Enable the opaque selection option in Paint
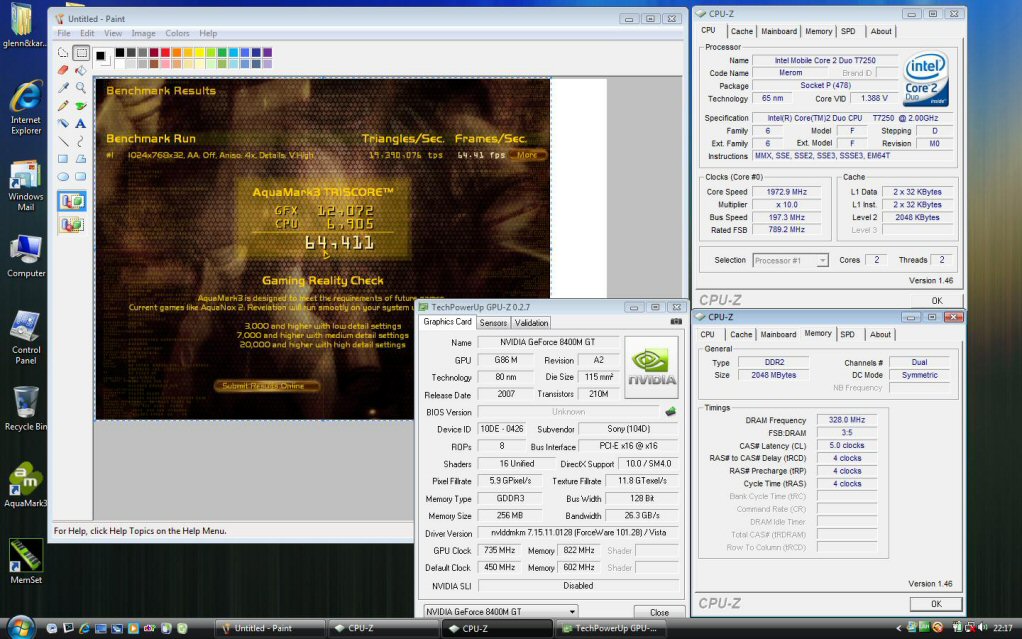The height and width of the screenshot is (639, 1022). pos(72,201)
